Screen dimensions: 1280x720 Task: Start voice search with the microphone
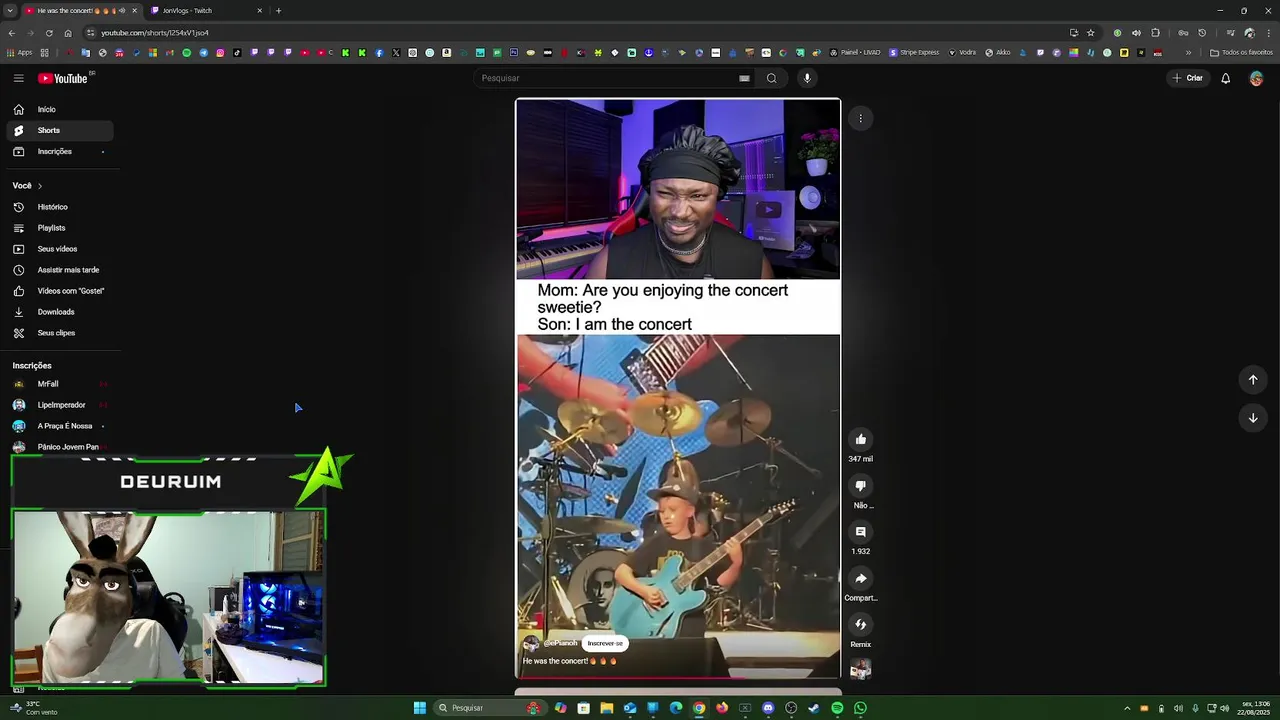(807, 78)
